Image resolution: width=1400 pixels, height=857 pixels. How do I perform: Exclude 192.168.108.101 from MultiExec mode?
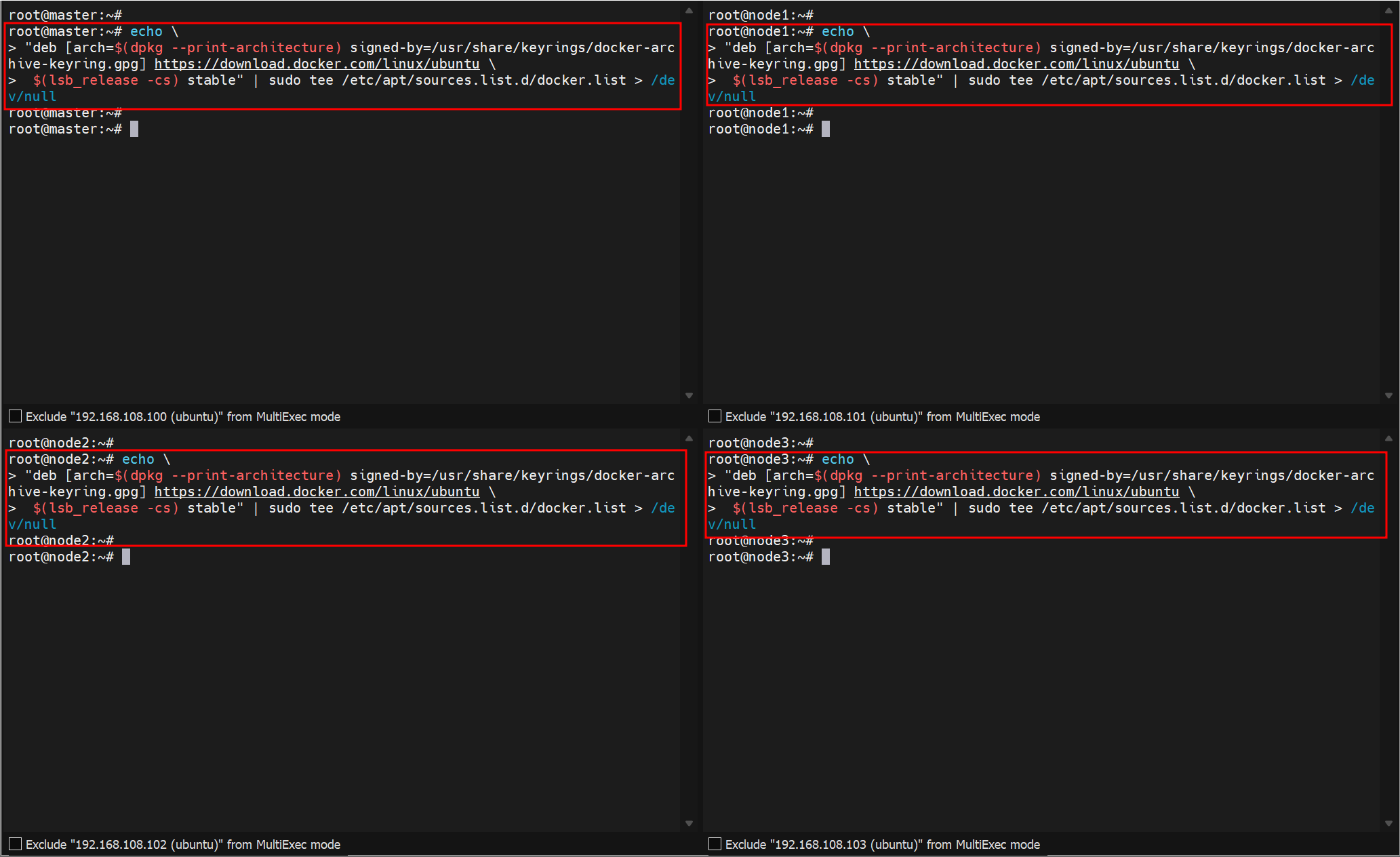coord(715,416)
